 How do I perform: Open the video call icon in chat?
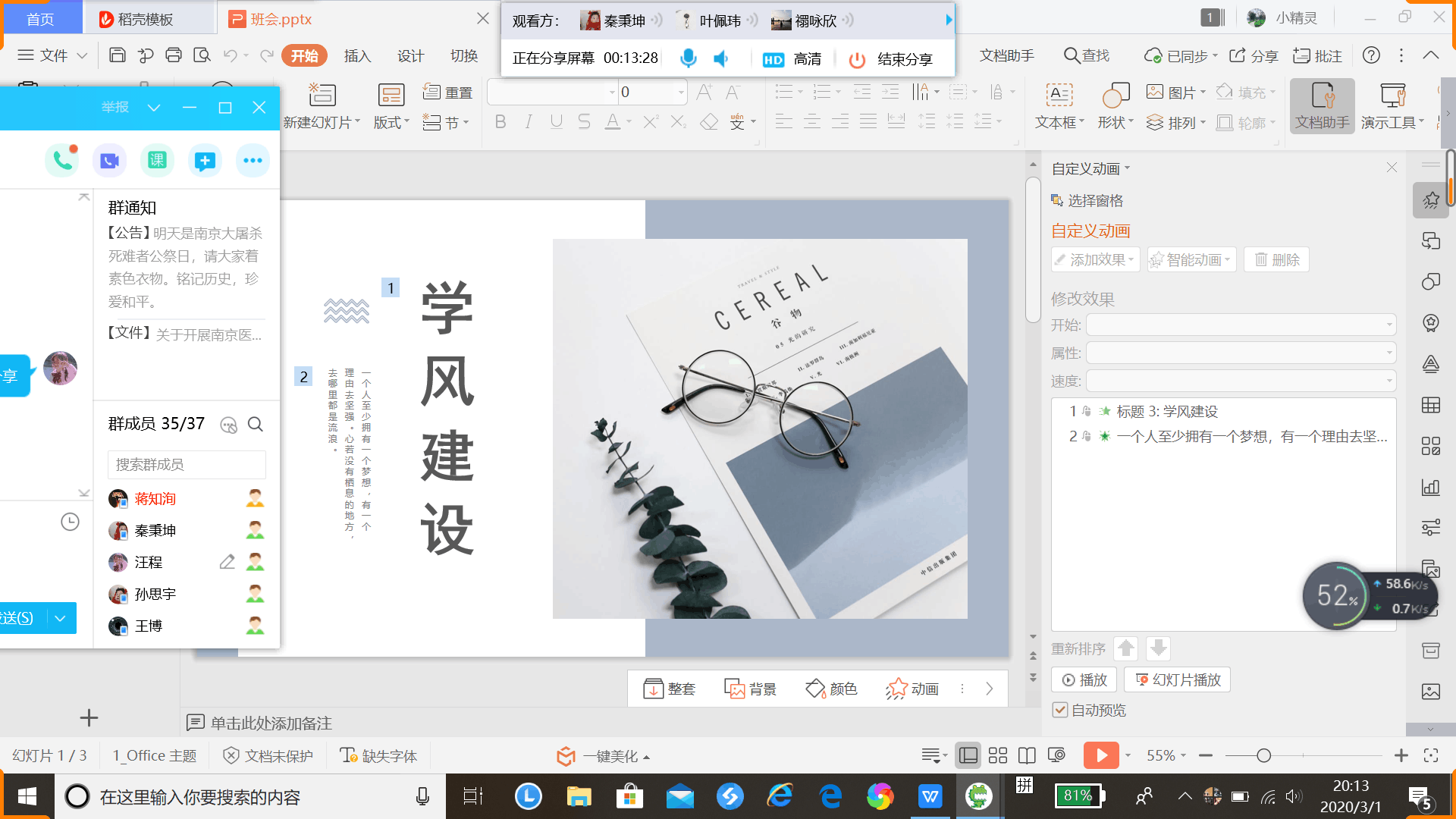point(110,160)
